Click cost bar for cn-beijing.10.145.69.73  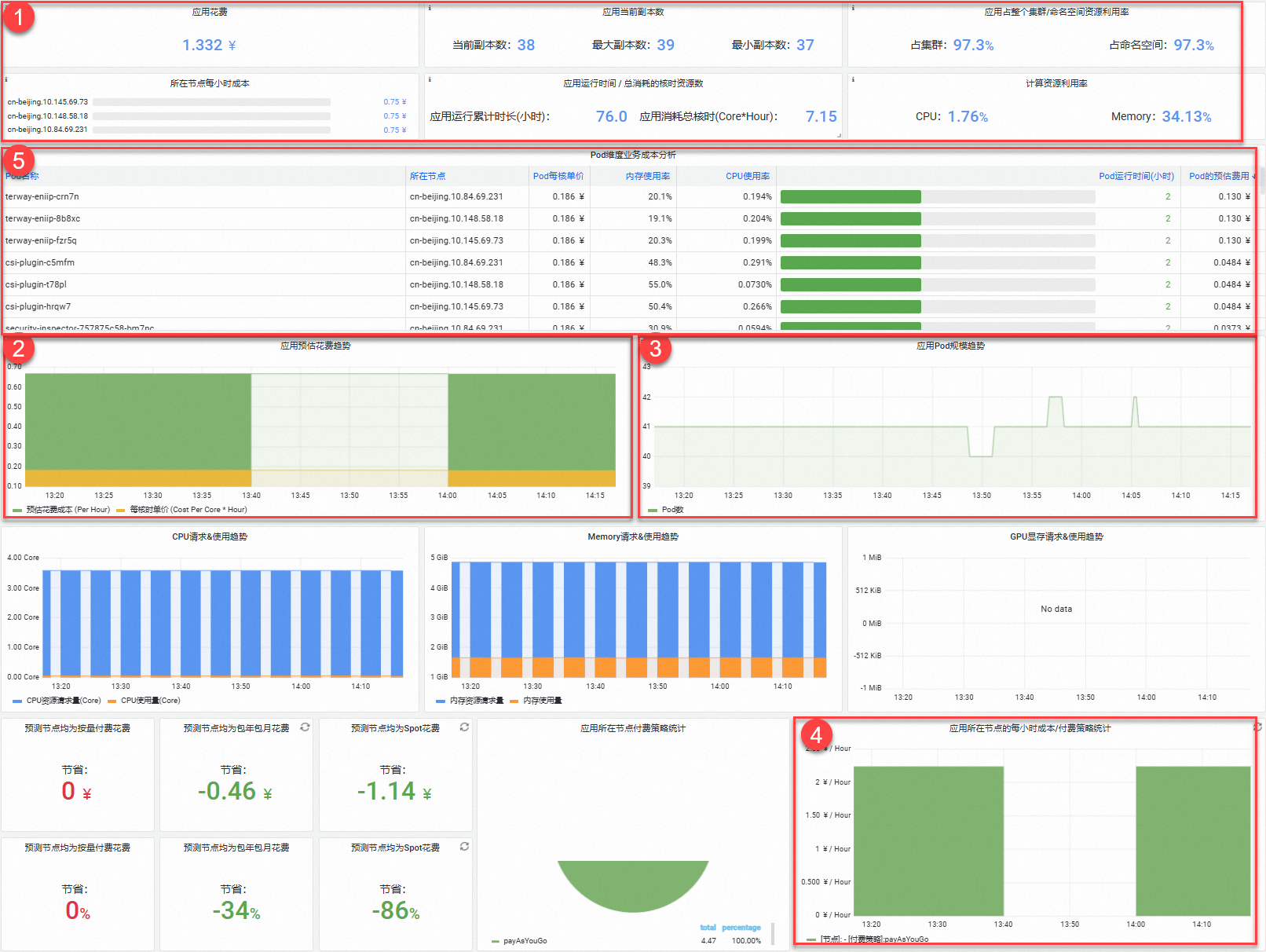(x=211, y=102)
